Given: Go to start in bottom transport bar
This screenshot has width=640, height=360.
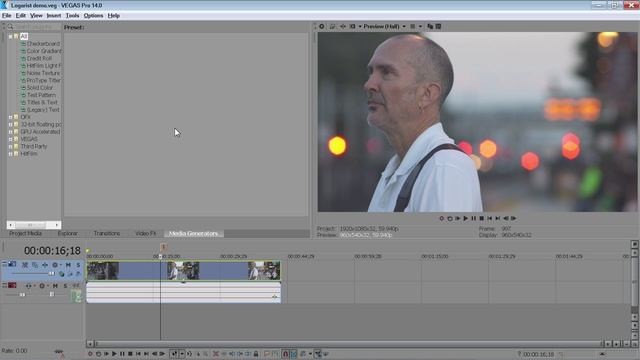Looking at the screenshot, I should click(x=138, y=354).
